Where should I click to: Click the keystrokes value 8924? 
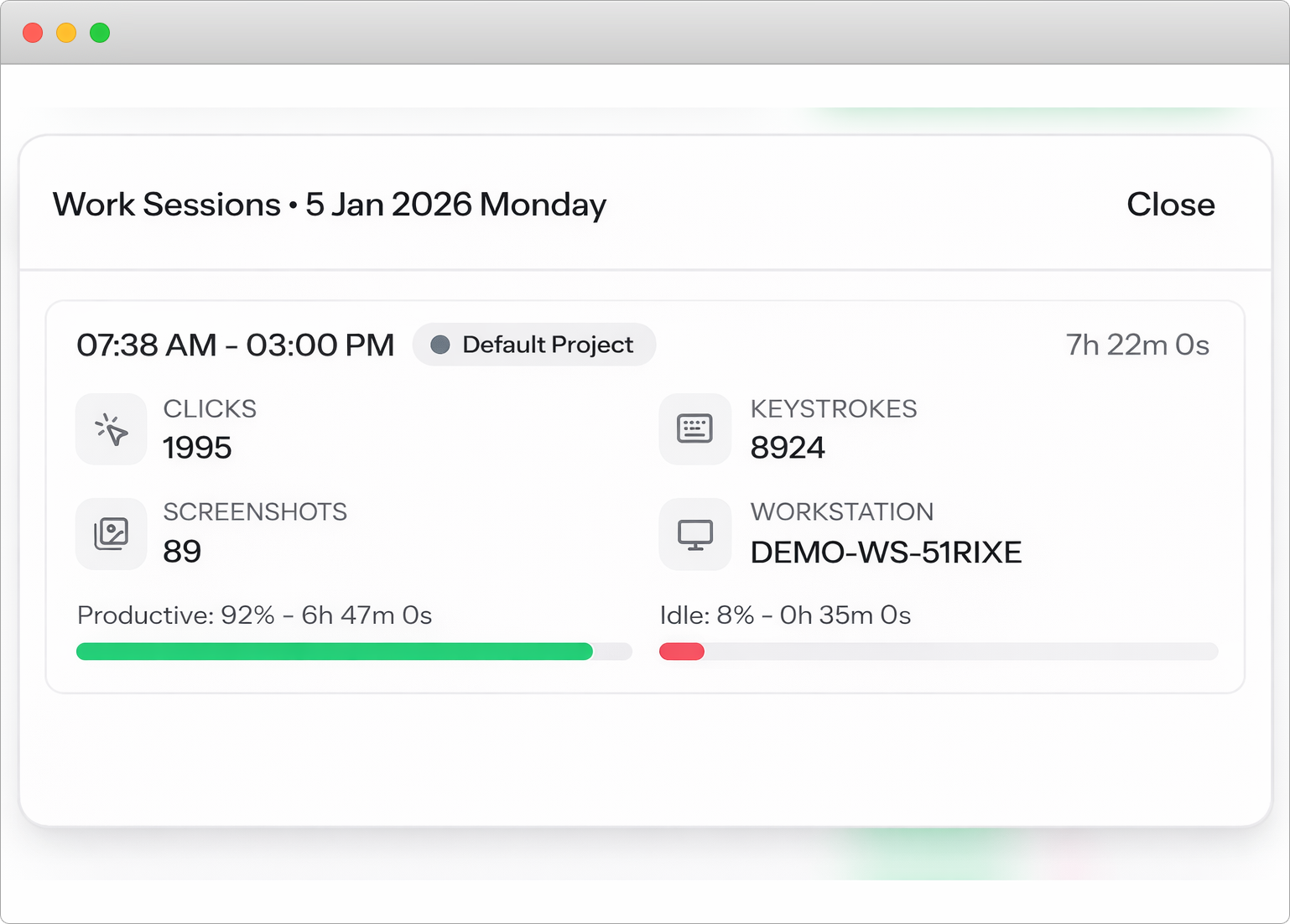pyautogui.click(x=788, y=448)
